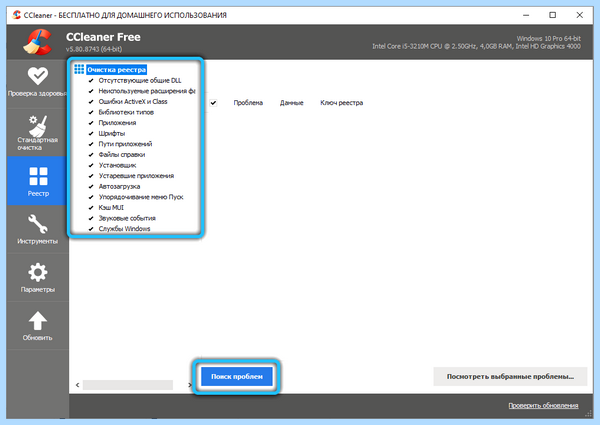Screen dimensions: 600x425
Task: Sort by the Проблема column header
Action: (x=248, y=103)
